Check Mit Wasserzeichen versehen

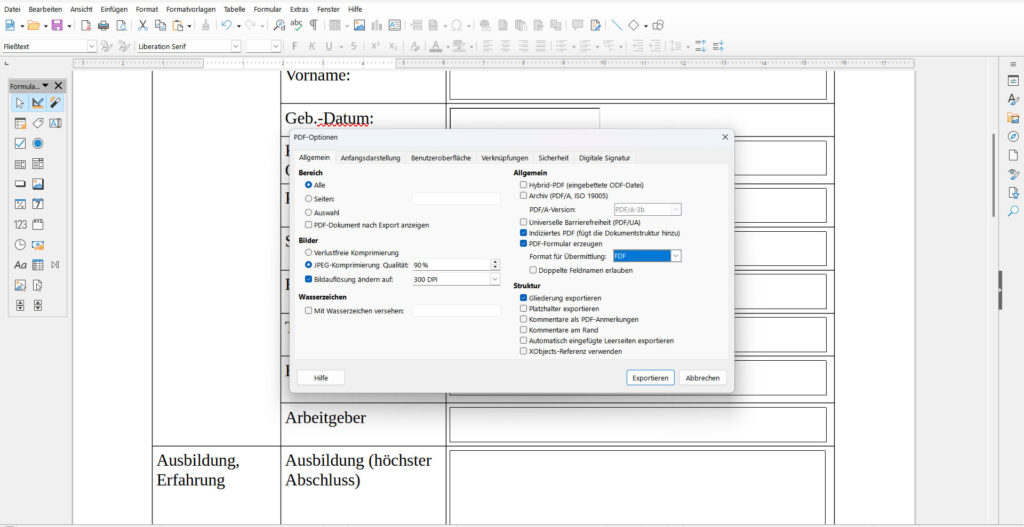309,311
